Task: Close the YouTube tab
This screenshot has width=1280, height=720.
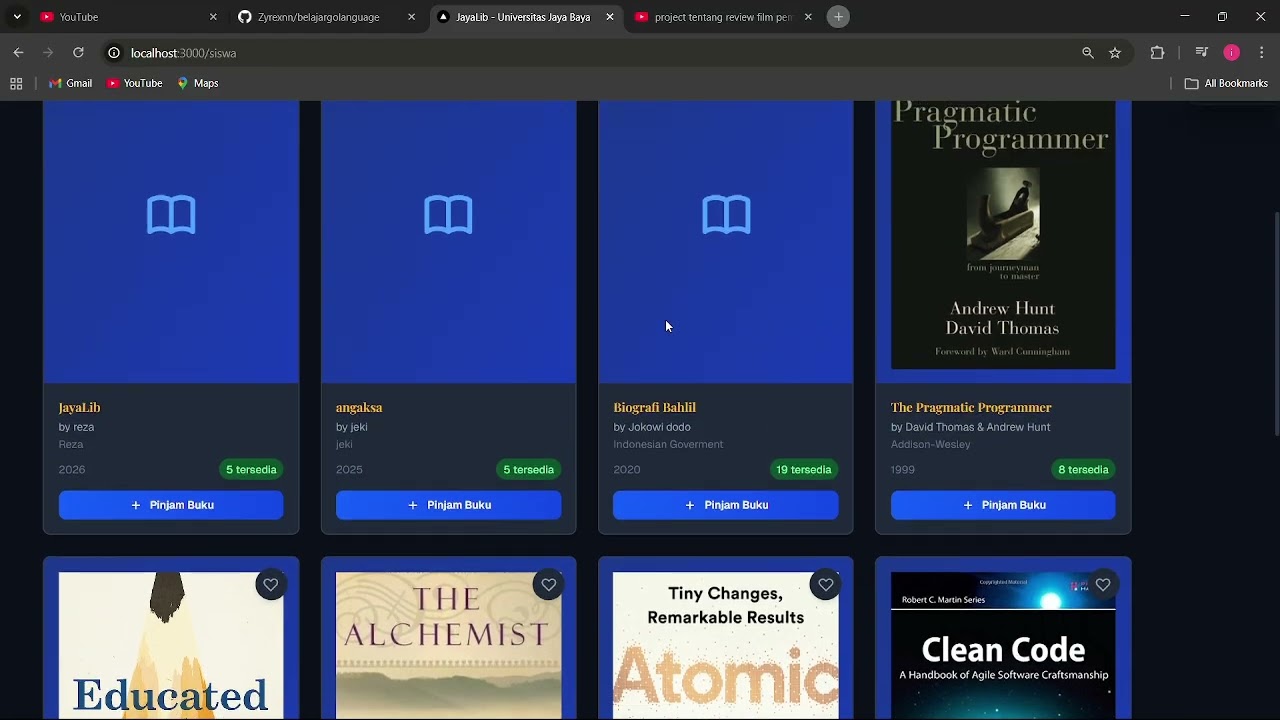Action: 213,17
